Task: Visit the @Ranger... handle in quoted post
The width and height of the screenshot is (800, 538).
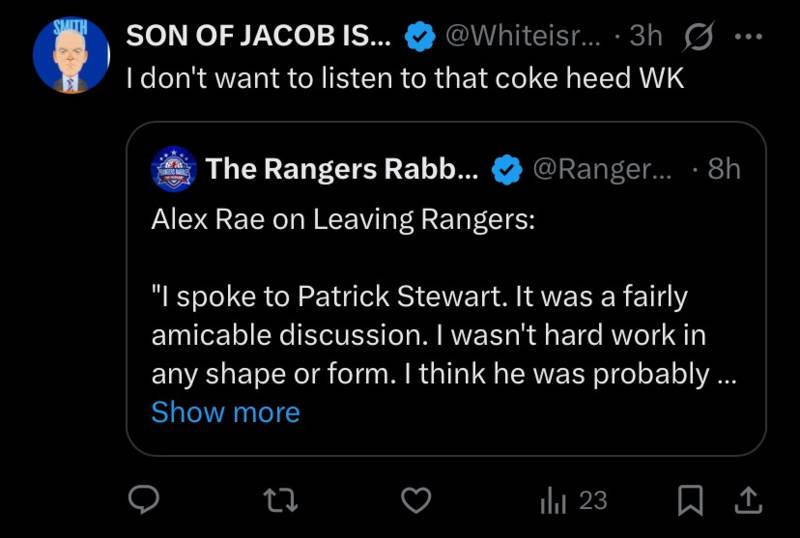Action: point(603,169)
